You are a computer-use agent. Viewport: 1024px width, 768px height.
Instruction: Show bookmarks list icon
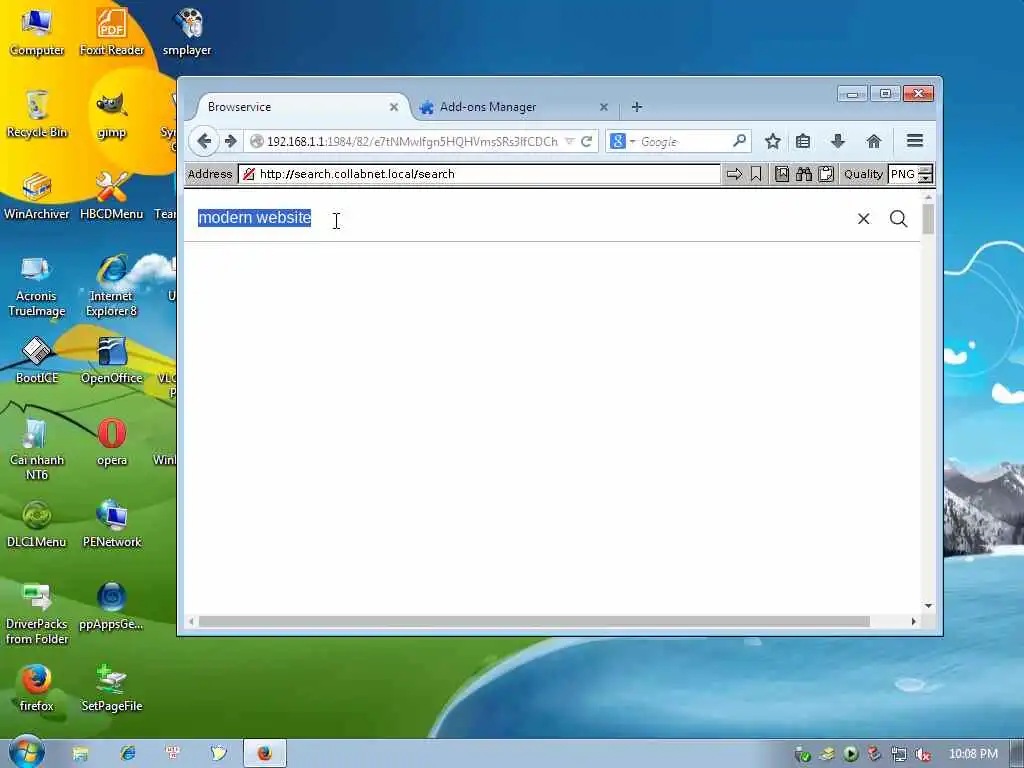click(803, 141)
